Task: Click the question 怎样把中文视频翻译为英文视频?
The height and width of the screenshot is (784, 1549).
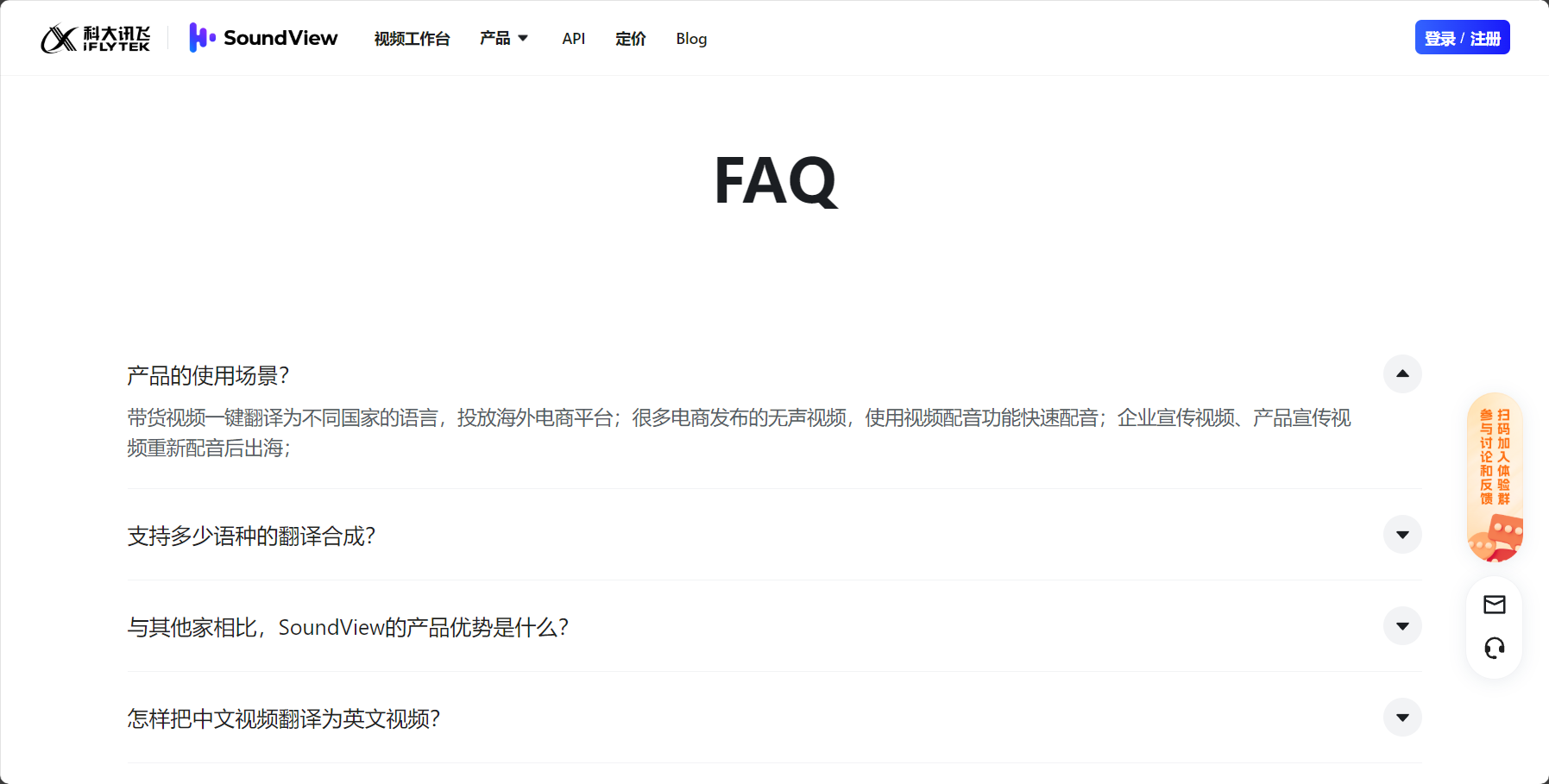Action: pyautogui.click(x=284, y=719)
